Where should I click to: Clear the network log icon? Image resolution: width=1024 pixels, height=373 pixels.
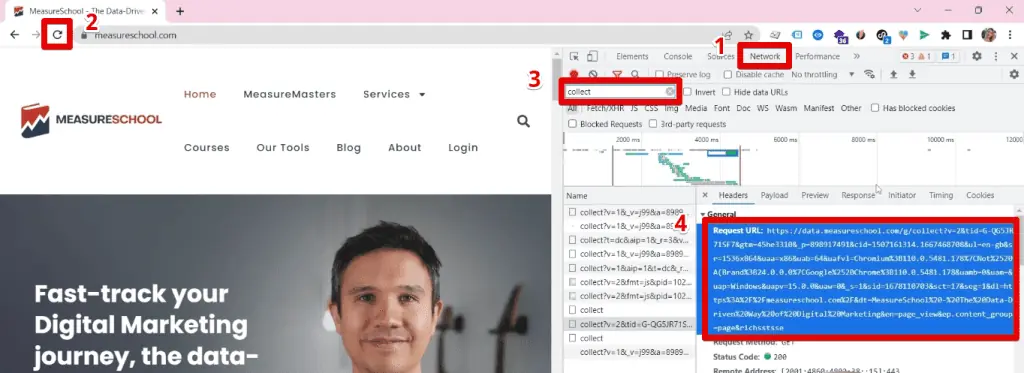(593, 74)
